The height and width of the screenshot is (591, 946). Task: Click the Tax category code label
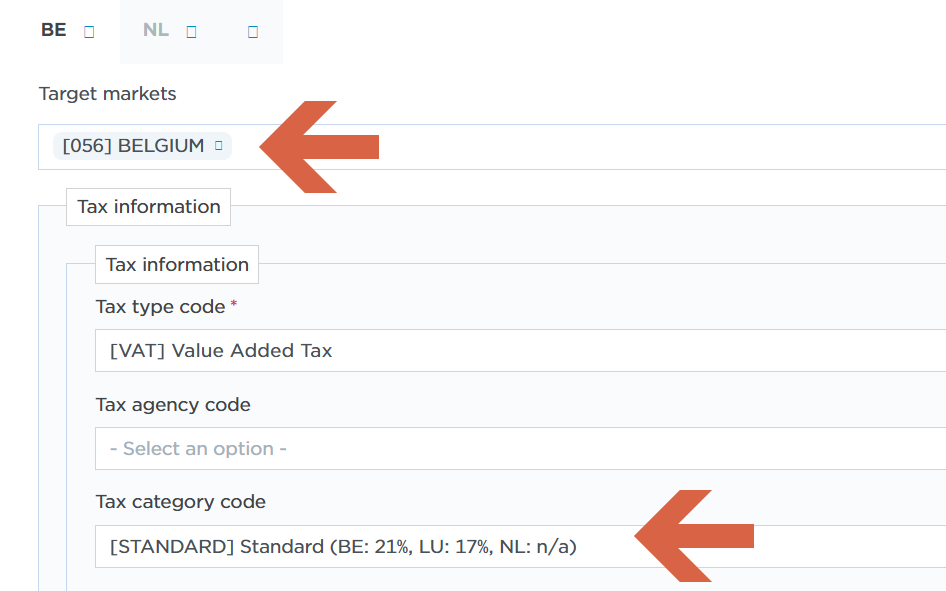181,502
